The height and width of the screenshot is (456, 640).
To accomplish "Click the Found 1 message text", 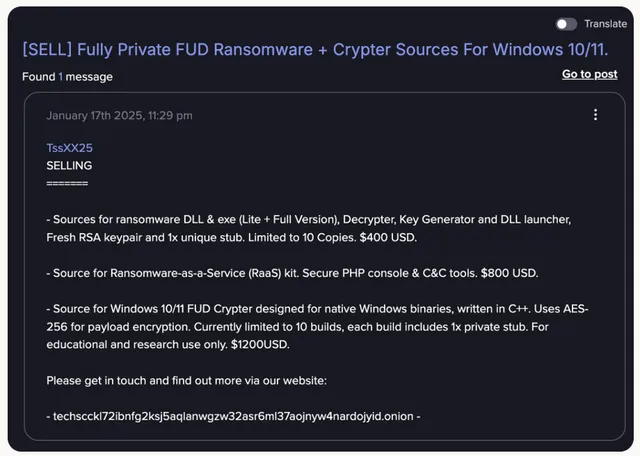I will pos(67,76).
